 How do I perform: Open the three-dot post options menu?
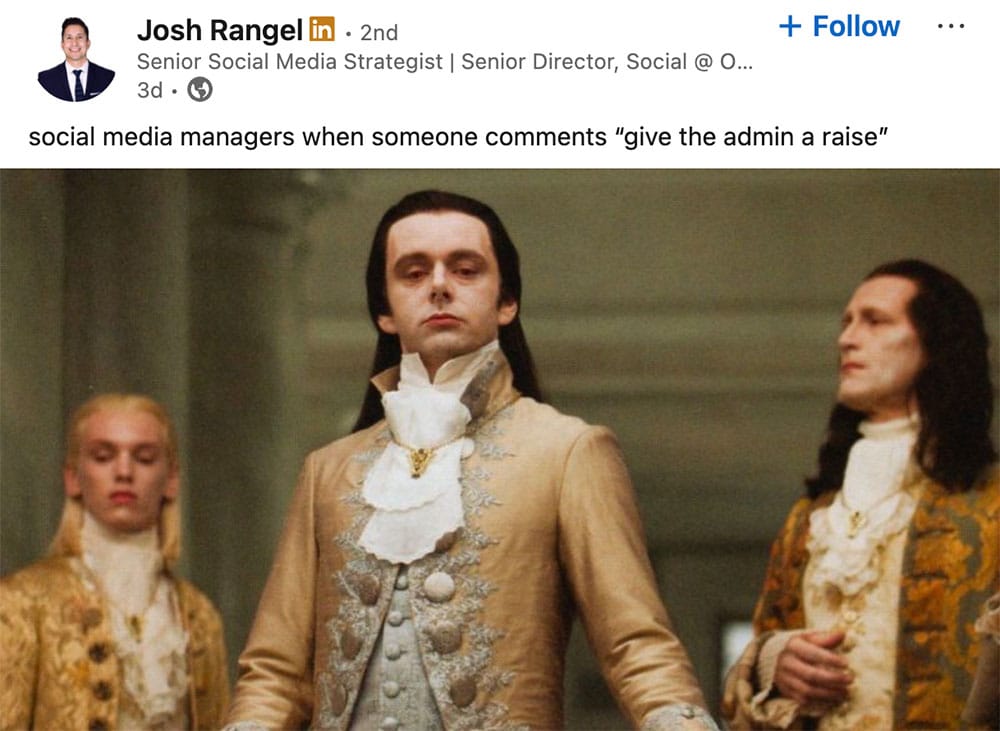pos(951,27)
